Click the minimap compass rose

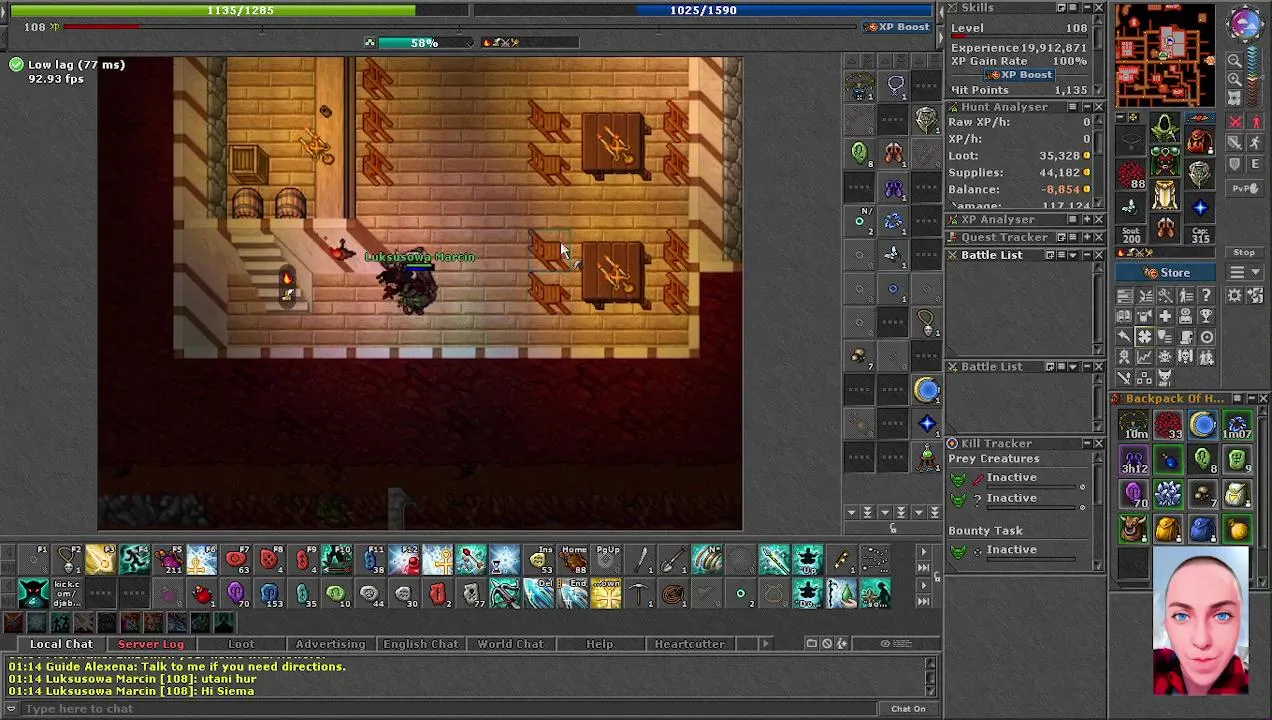1245,22
